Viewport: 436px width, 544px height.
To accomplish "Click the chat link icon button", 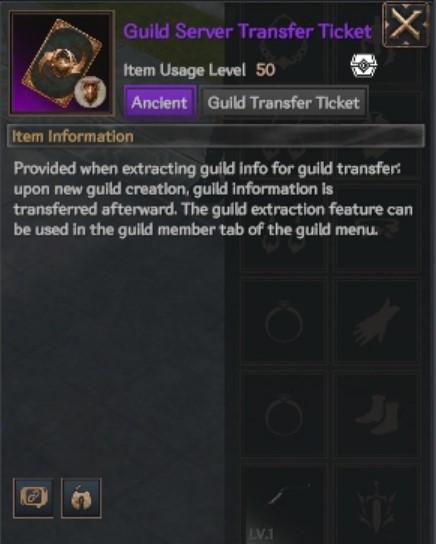I will tap(33, 498).
